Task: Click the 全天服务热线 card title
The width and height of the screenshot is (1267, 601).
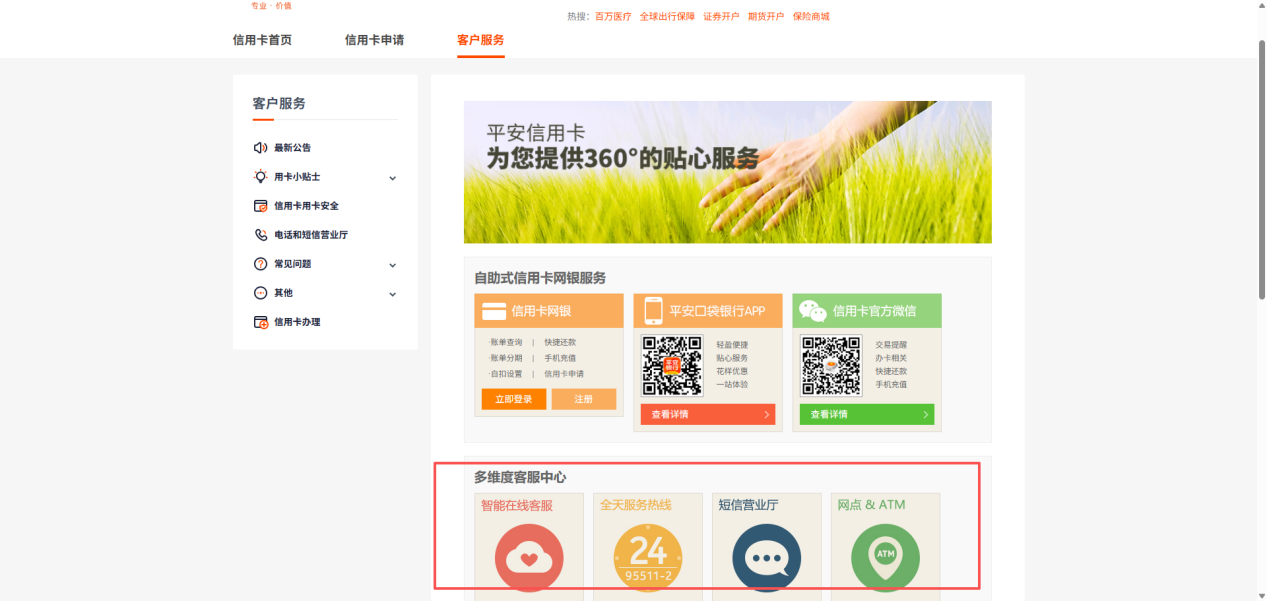Action: click(636, 506)
